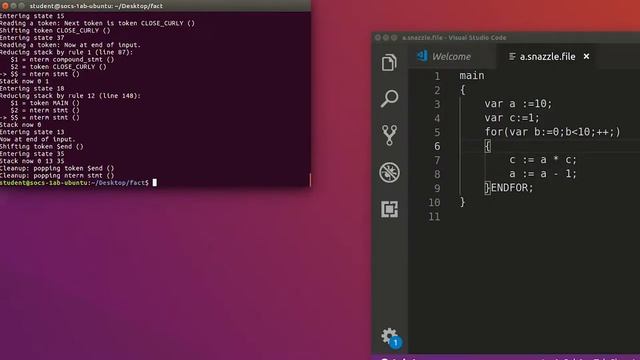640x360 pixels.
Task: Click 'Entering state 37' in terminal output
Action: tap(32, 38)
